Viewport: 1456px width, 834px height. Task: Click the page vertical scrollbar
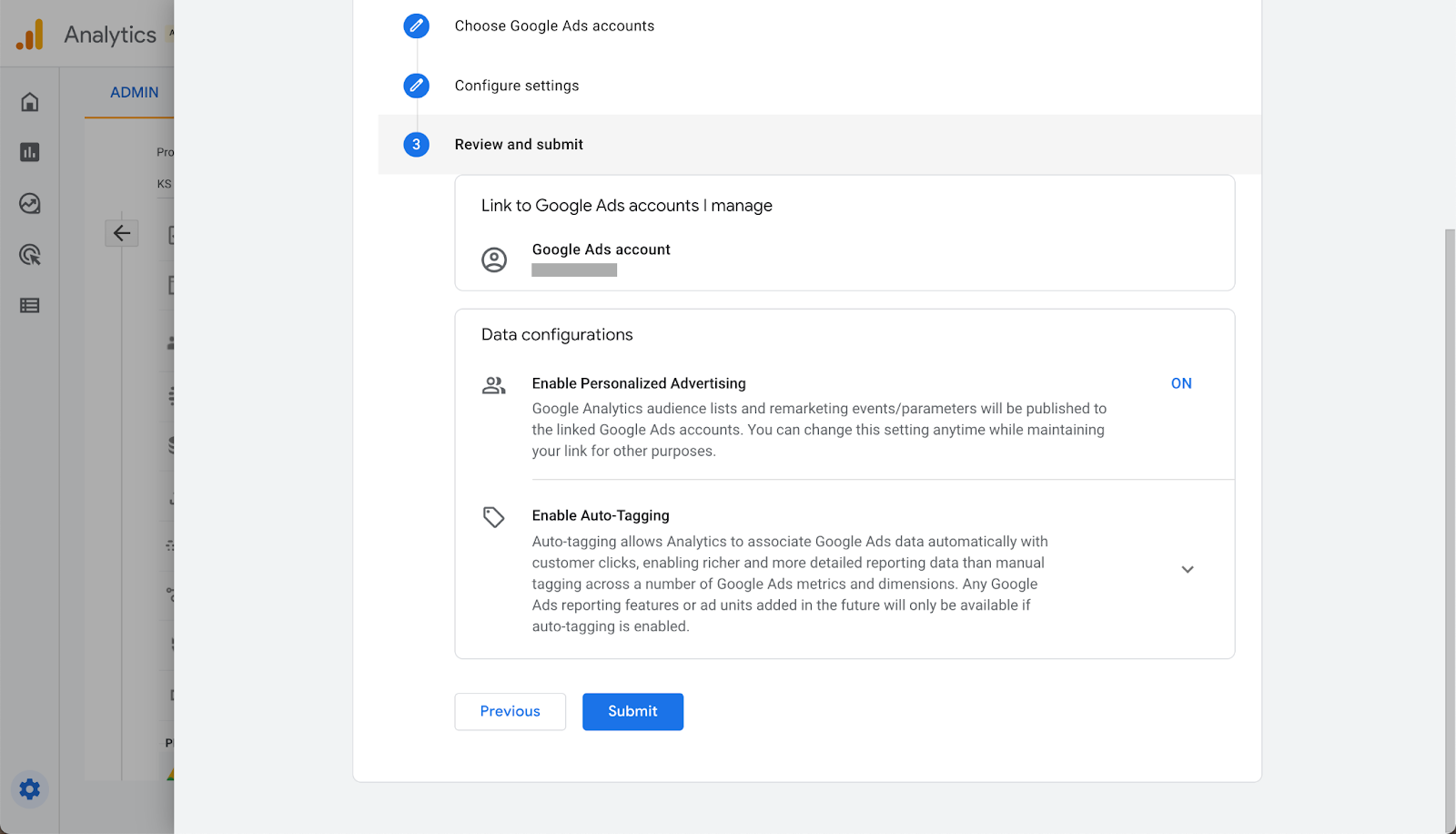coord(1450,528)
